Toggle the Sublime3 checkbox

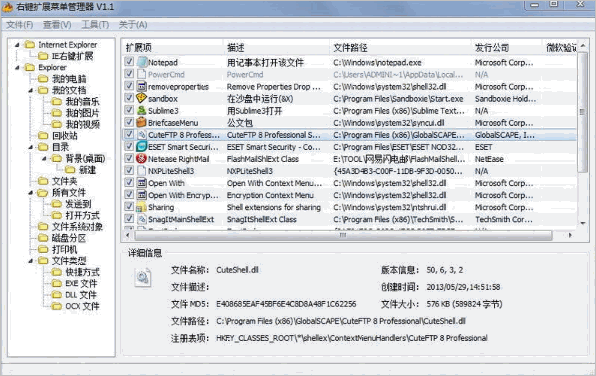129,110
